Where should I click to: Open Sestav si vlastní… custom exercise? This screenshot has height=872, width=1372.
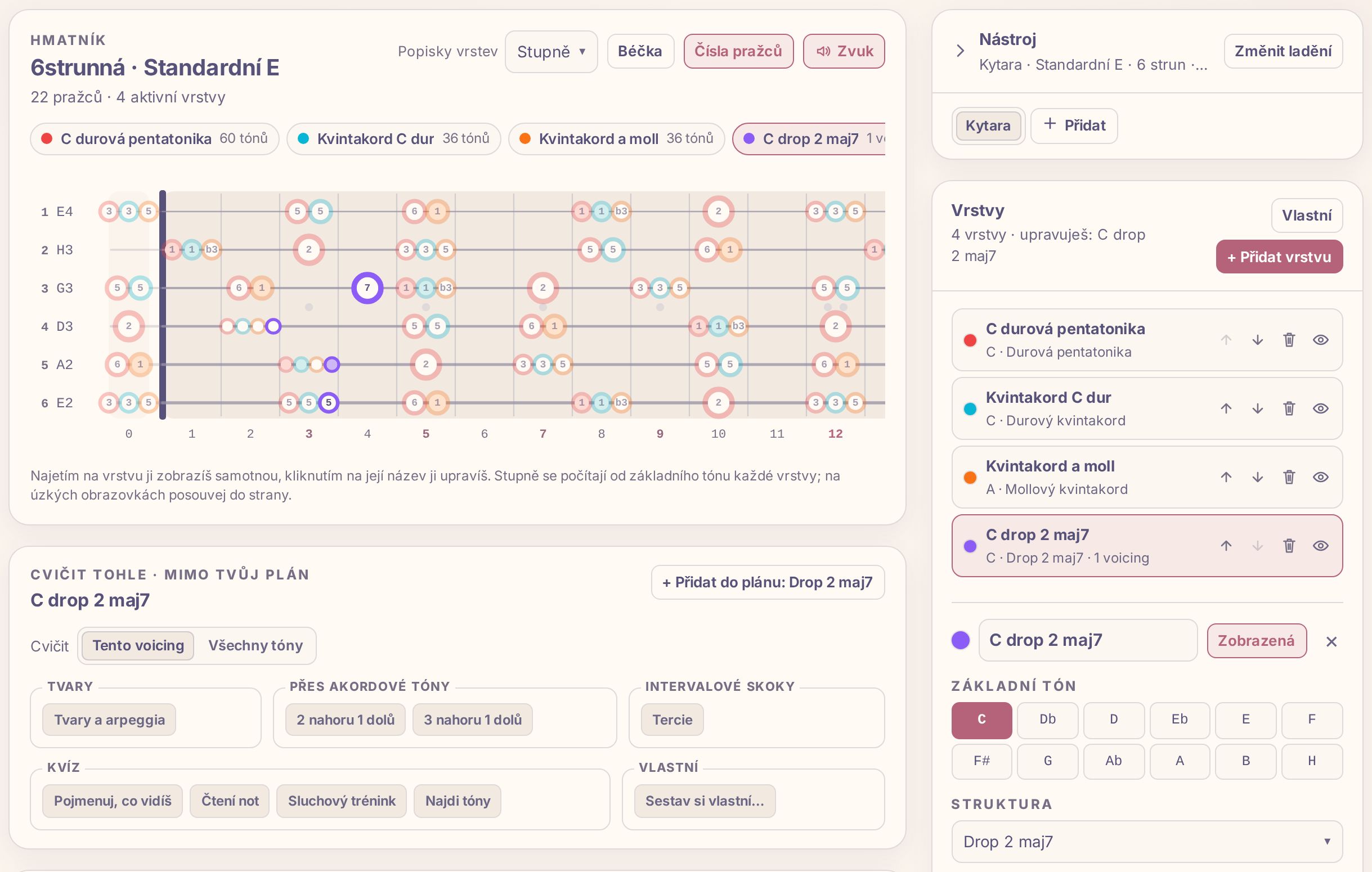pyautogui.click(x=704, y=801)
